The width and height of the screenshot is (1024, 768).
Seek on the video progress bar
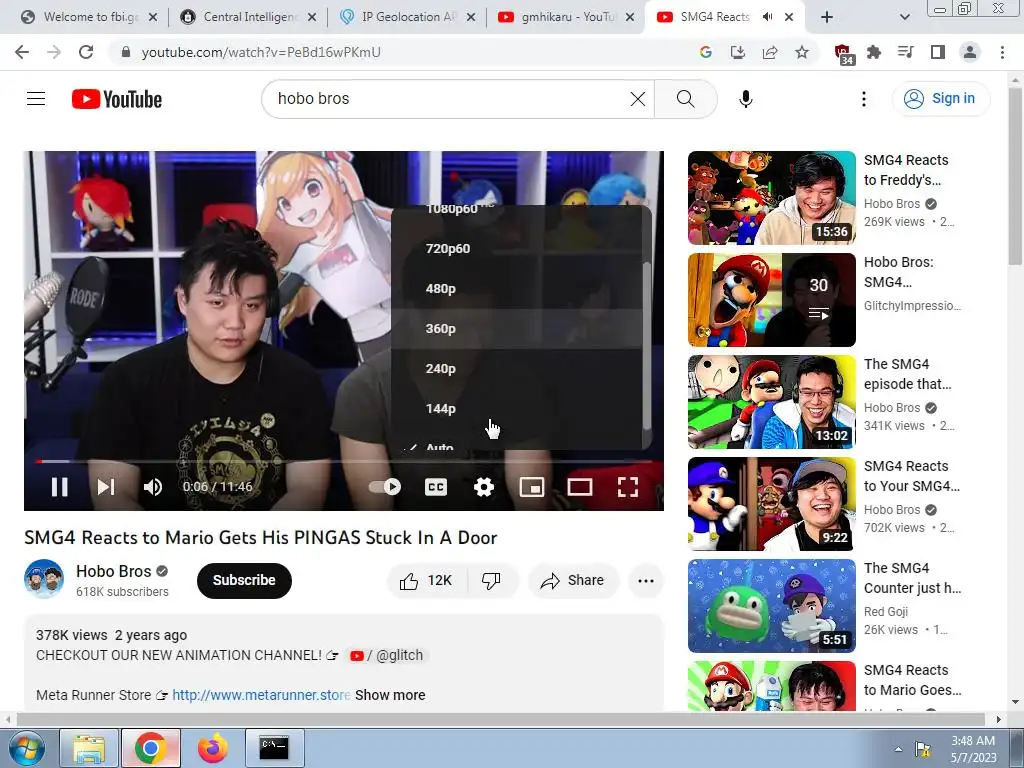tap(344, 461)
